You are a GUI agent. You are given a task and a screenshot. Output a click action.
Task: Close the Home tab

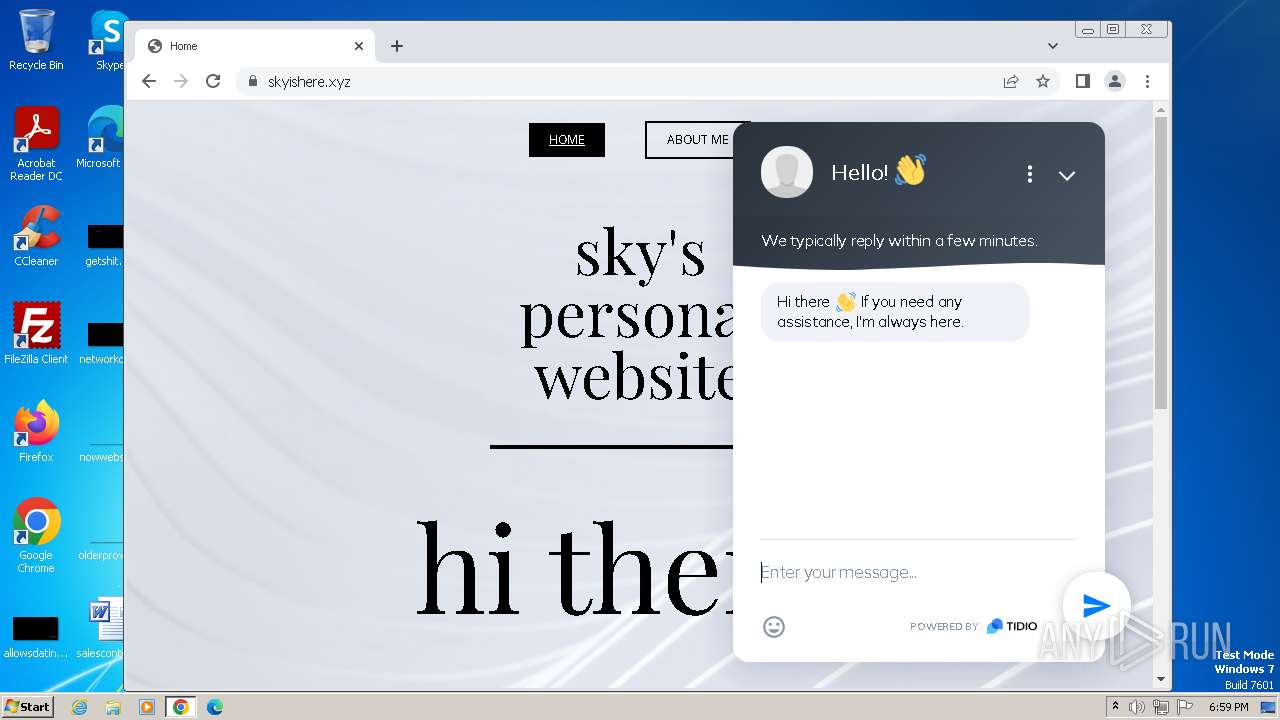coord(359,46)
